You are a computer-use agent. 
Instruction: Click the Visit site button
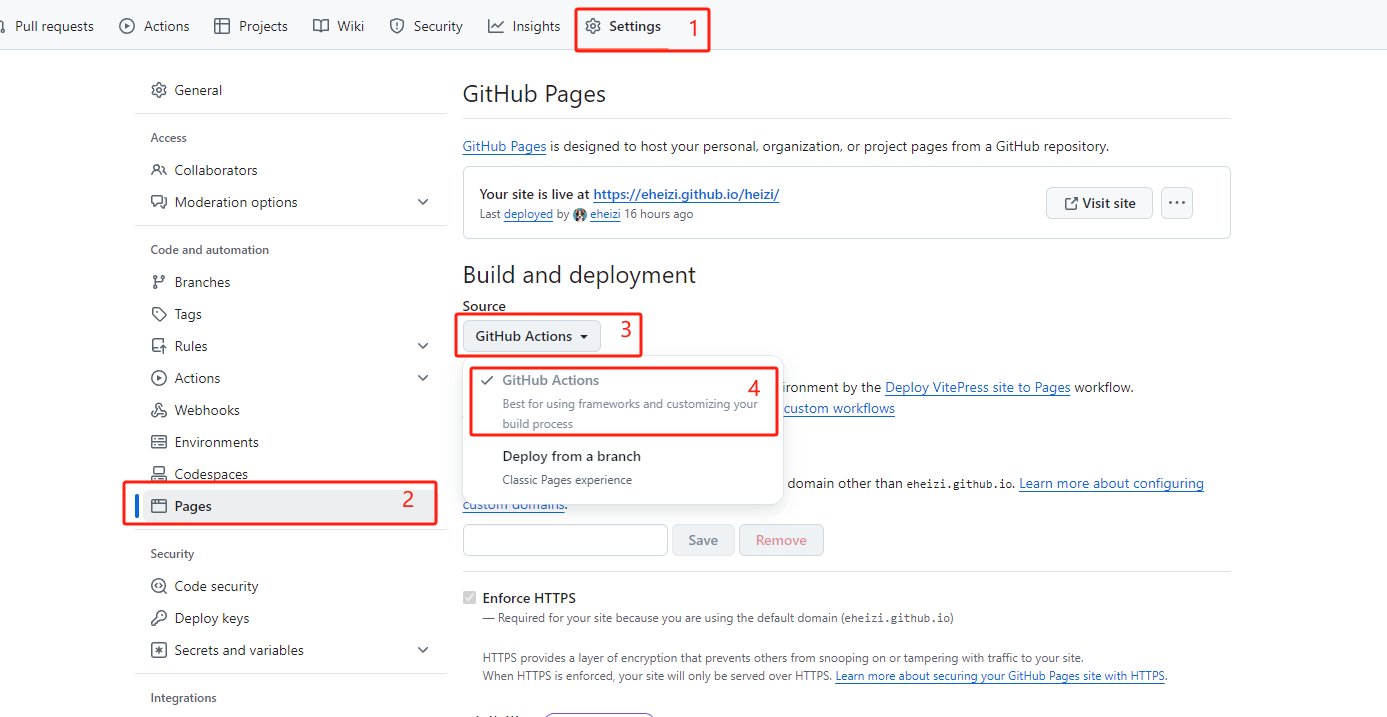click(1099, 202)
